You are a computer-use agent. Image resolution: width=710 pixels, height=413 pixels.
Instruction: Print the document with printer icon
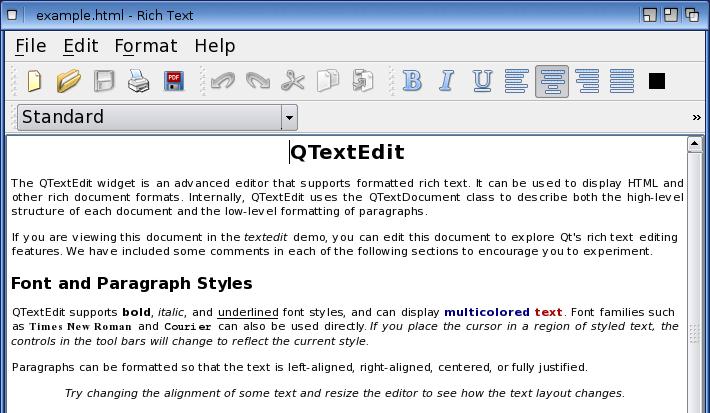139,82
